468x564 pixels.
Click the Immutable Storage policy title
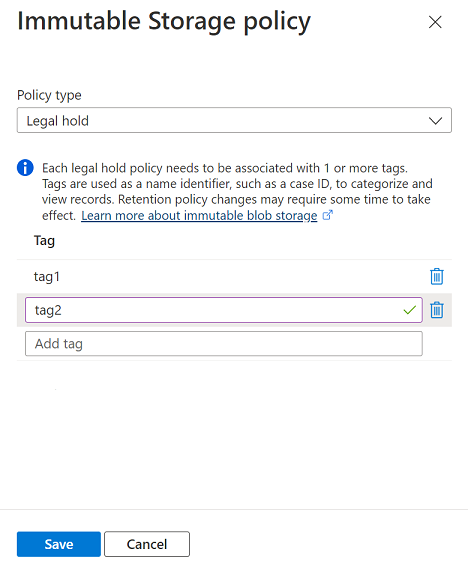[x=164, y=21]
